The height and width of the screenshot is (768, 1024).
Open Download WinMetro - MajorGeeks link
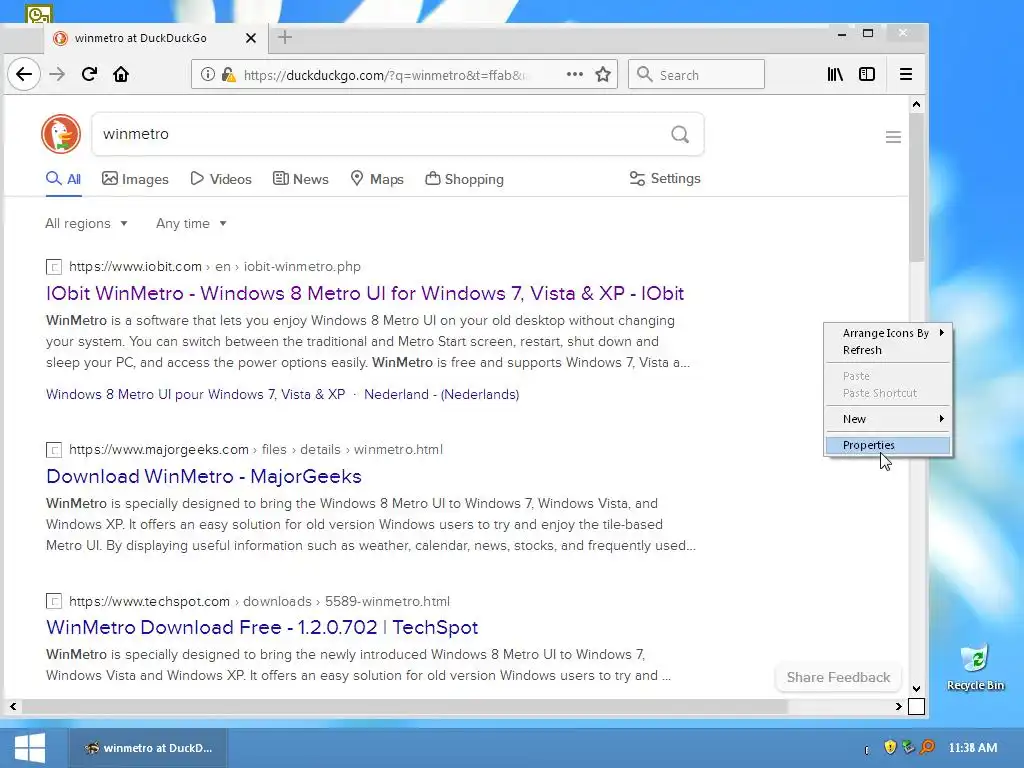tap(204, 476)
